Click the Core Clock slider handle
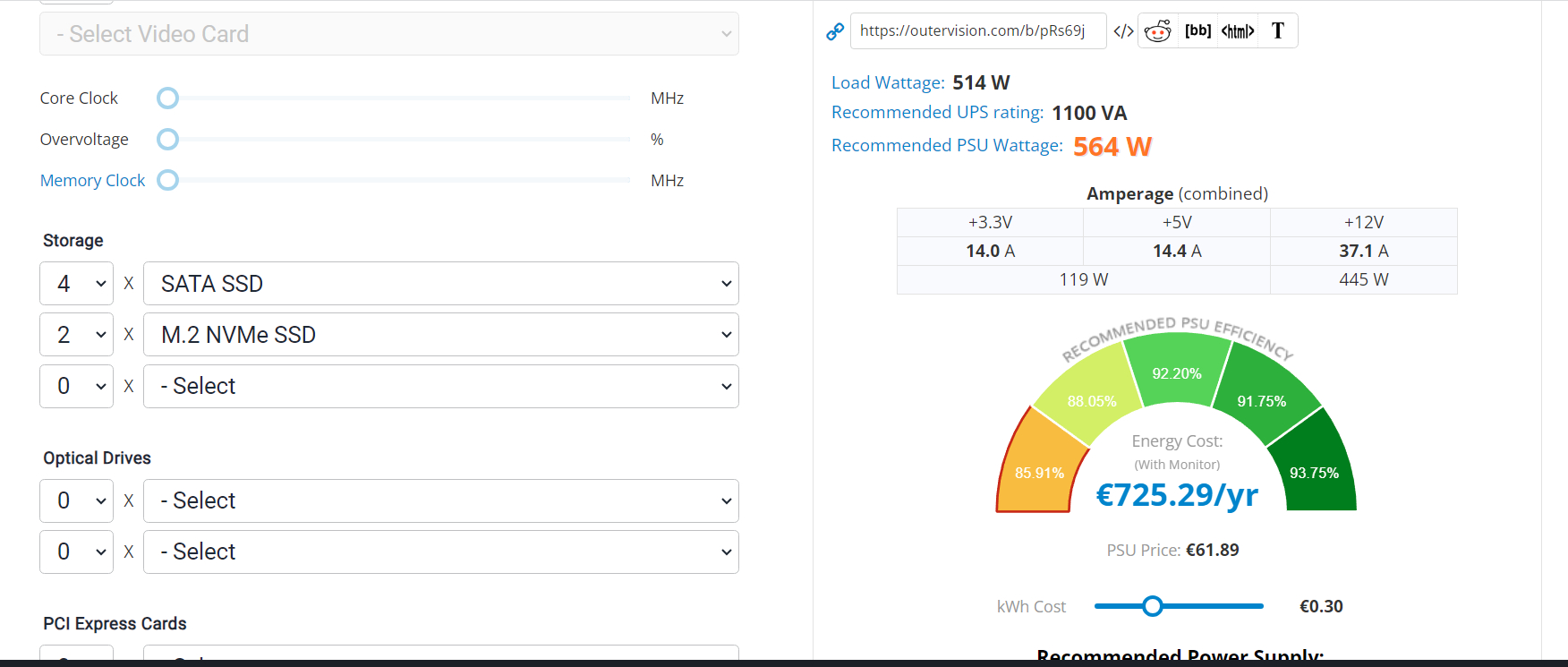The width and height of the screenshot is (1568, 667). tap(167, 98)
